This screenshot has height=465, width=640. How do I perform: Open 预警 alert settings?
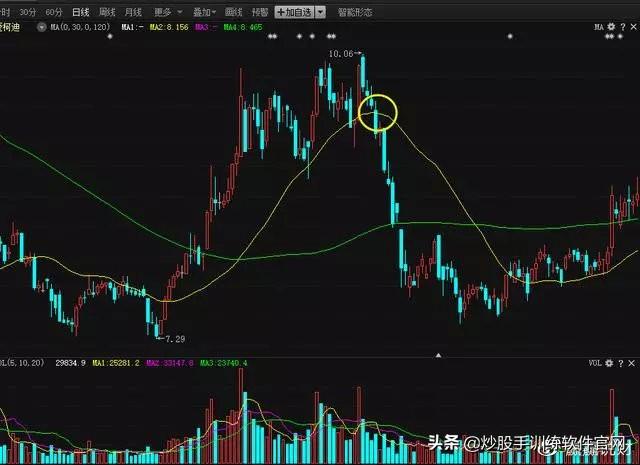coord(260,12)
